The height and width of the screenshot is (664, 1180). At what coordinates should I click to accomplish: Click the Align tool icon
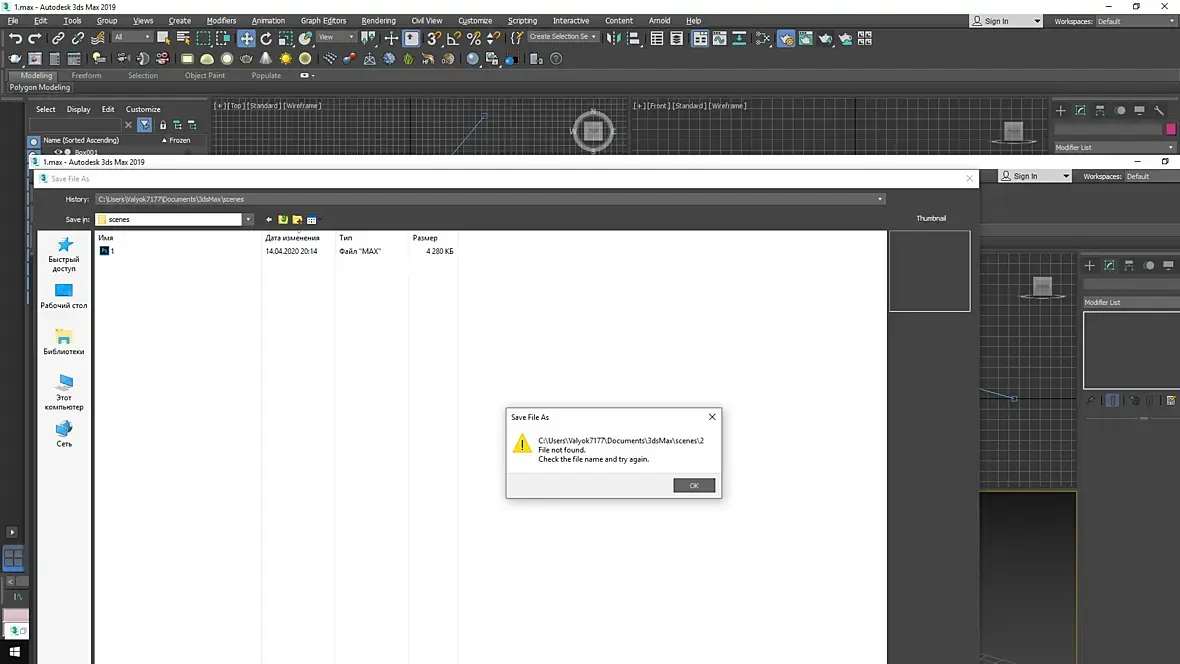click(634, 38)
